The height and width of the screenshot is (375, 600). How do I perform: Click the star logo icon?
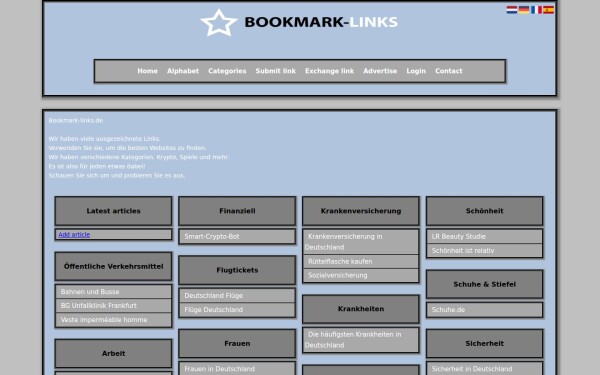coord(219,23)
